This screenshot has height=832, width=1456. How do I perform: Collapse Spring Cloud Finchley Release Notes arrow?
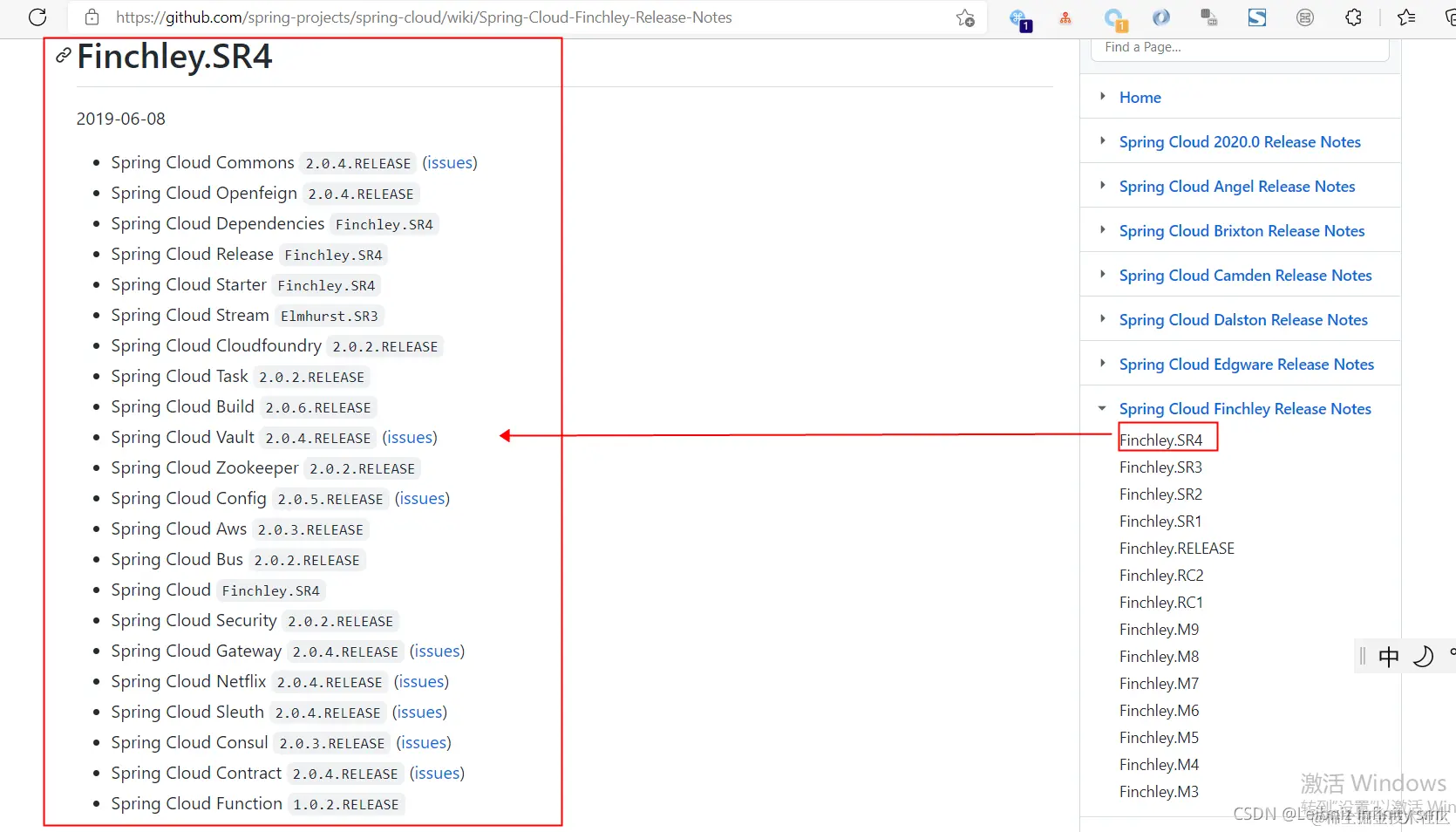coord(1102,408)
